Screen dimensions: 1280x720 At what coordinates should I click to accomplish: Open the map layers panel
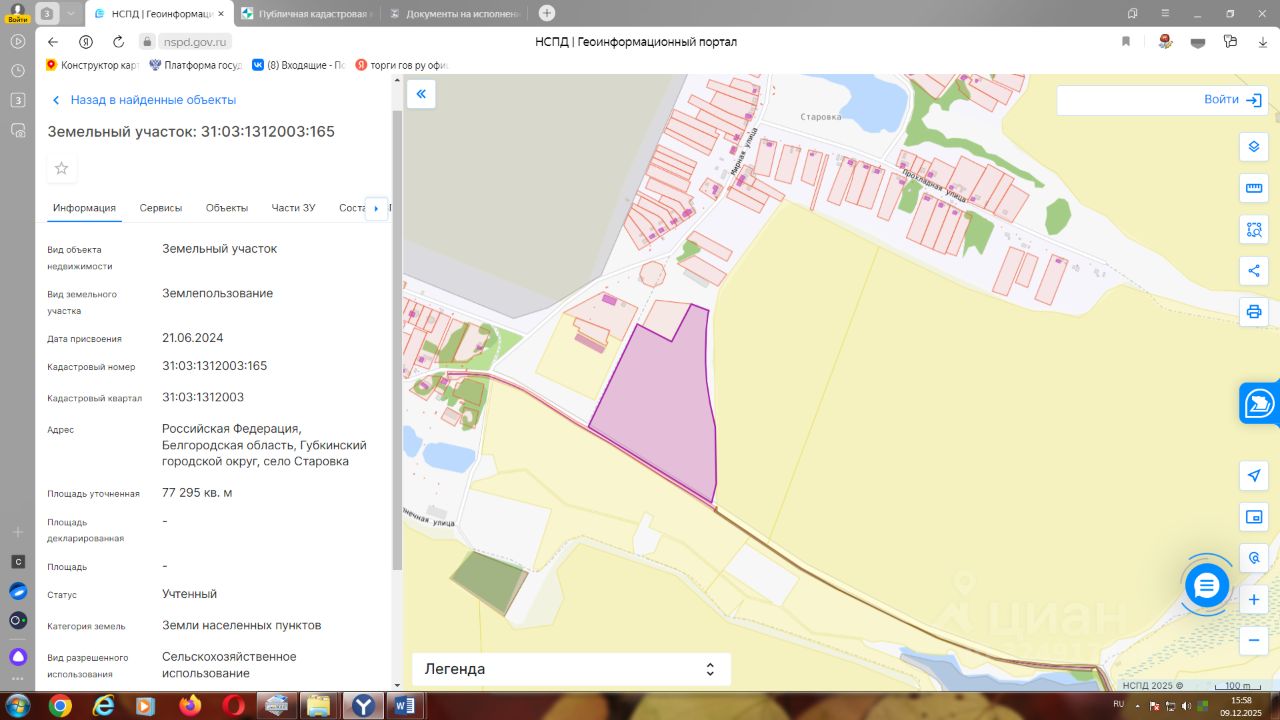pyautogui.click(x=1254, y=147)
